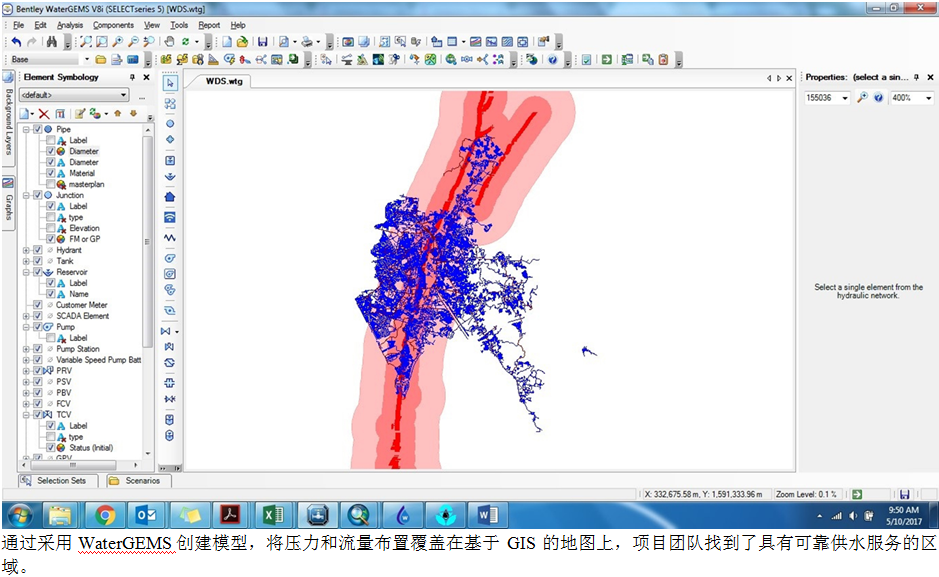
Task: Select the SCADA Element signal tool
Action: (x=170, y=217)
